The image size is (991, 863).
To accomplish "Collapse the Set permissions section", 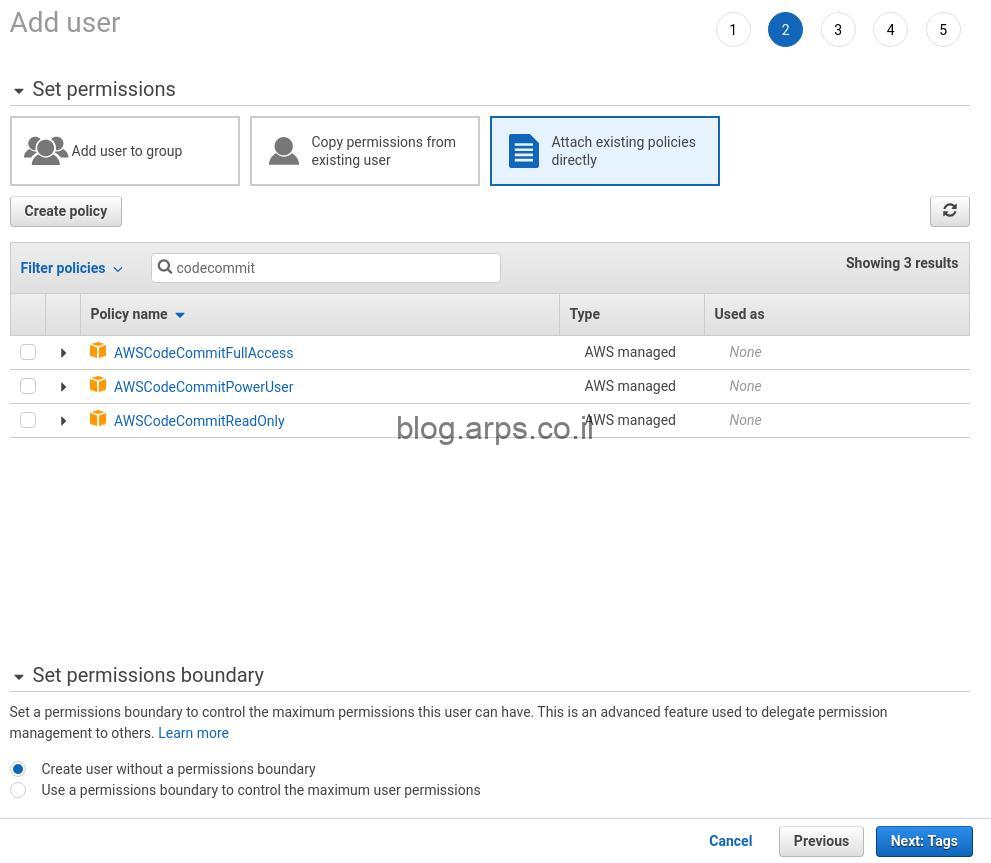I will pyautogui.click(x=19, y=91).
